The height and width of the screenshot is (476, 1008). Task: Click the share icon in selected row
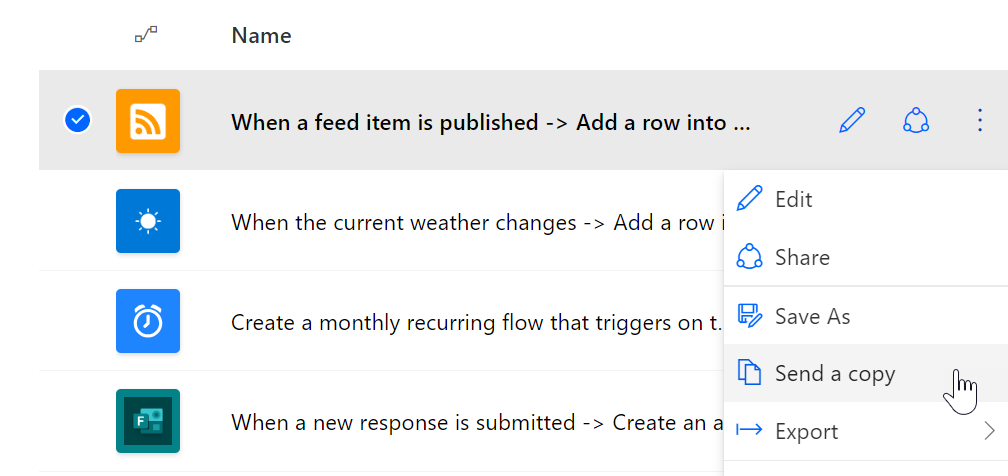click(x=916, y=121)
